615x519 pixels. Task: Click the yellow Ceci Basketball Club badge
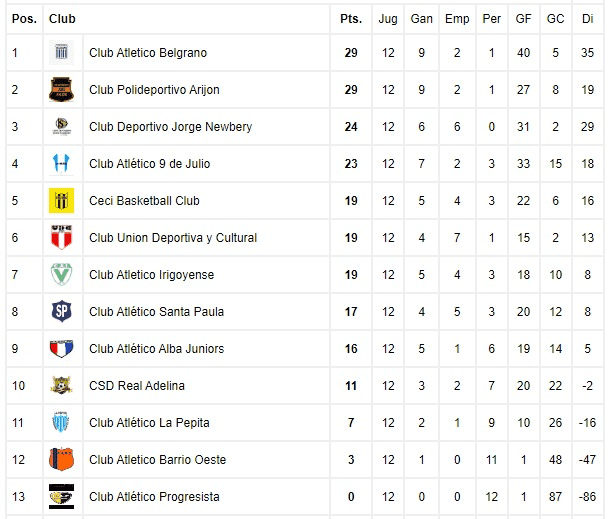pos(62,200)
